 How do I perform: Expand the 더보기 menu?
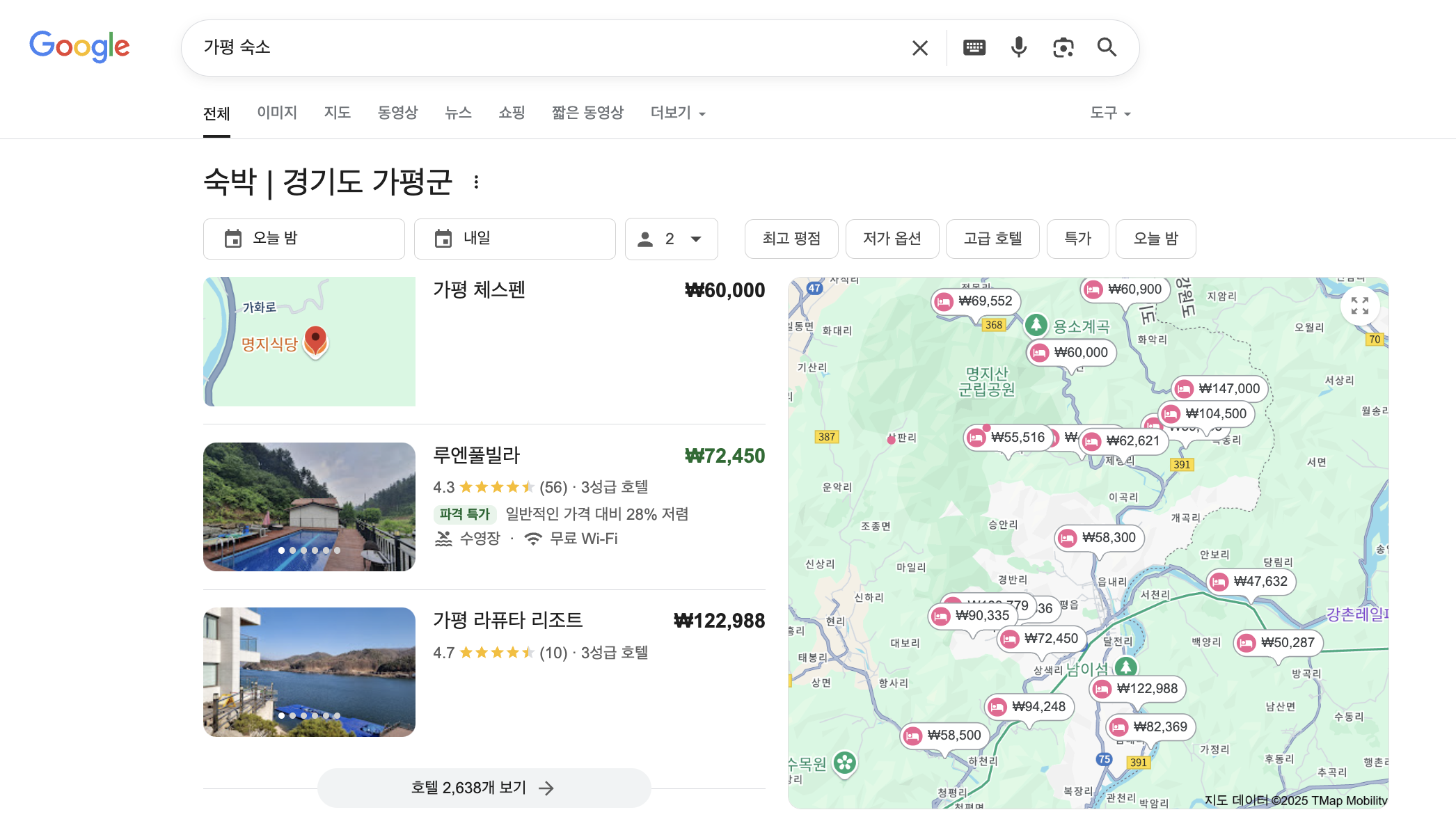(677, 113)
